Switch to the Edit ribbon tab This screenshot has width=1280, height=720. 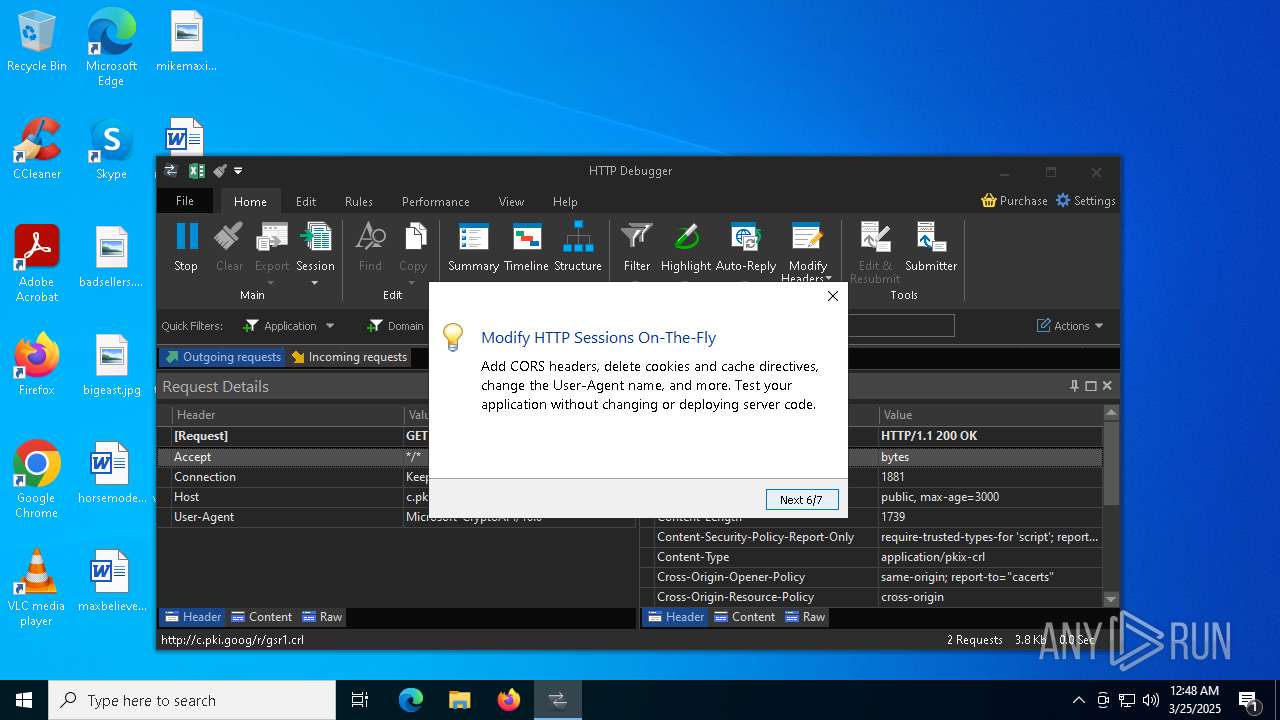(x=306, y=201)
